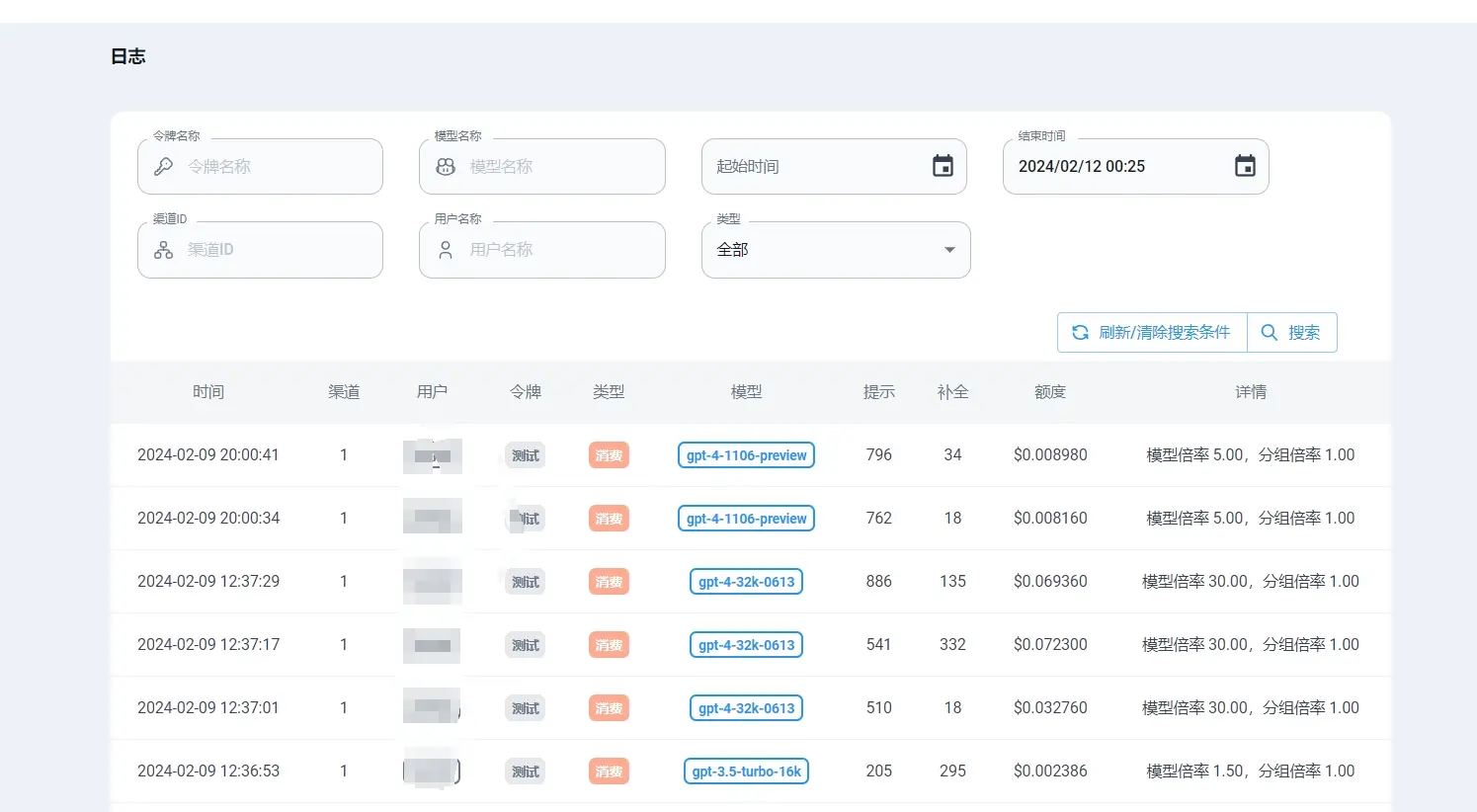Click the user icon in username field
Viewport: 1477px width, 812px height.
click(446, 250)
